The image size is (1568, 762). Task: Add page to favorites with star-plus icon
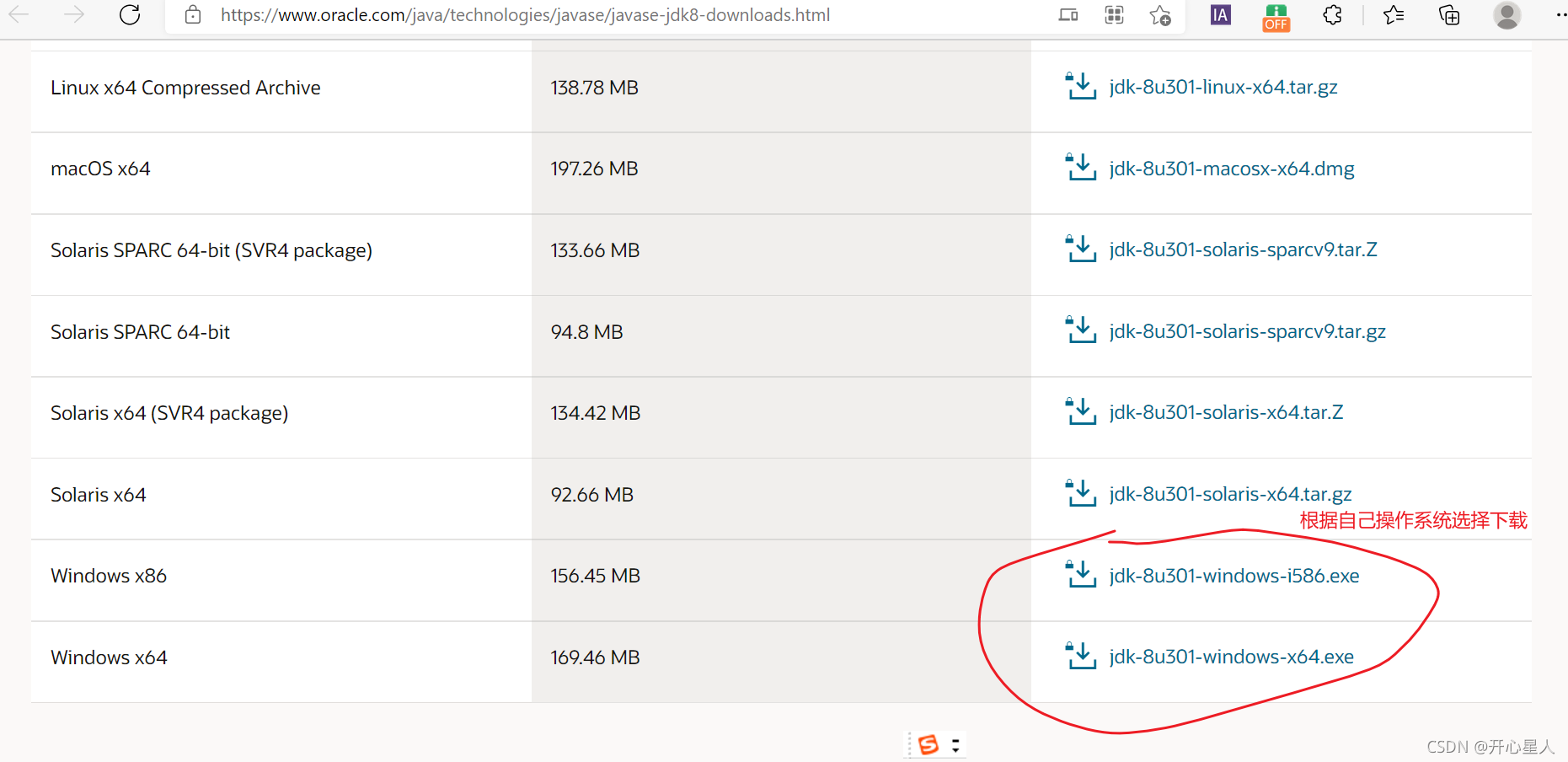coord(1160,15)
